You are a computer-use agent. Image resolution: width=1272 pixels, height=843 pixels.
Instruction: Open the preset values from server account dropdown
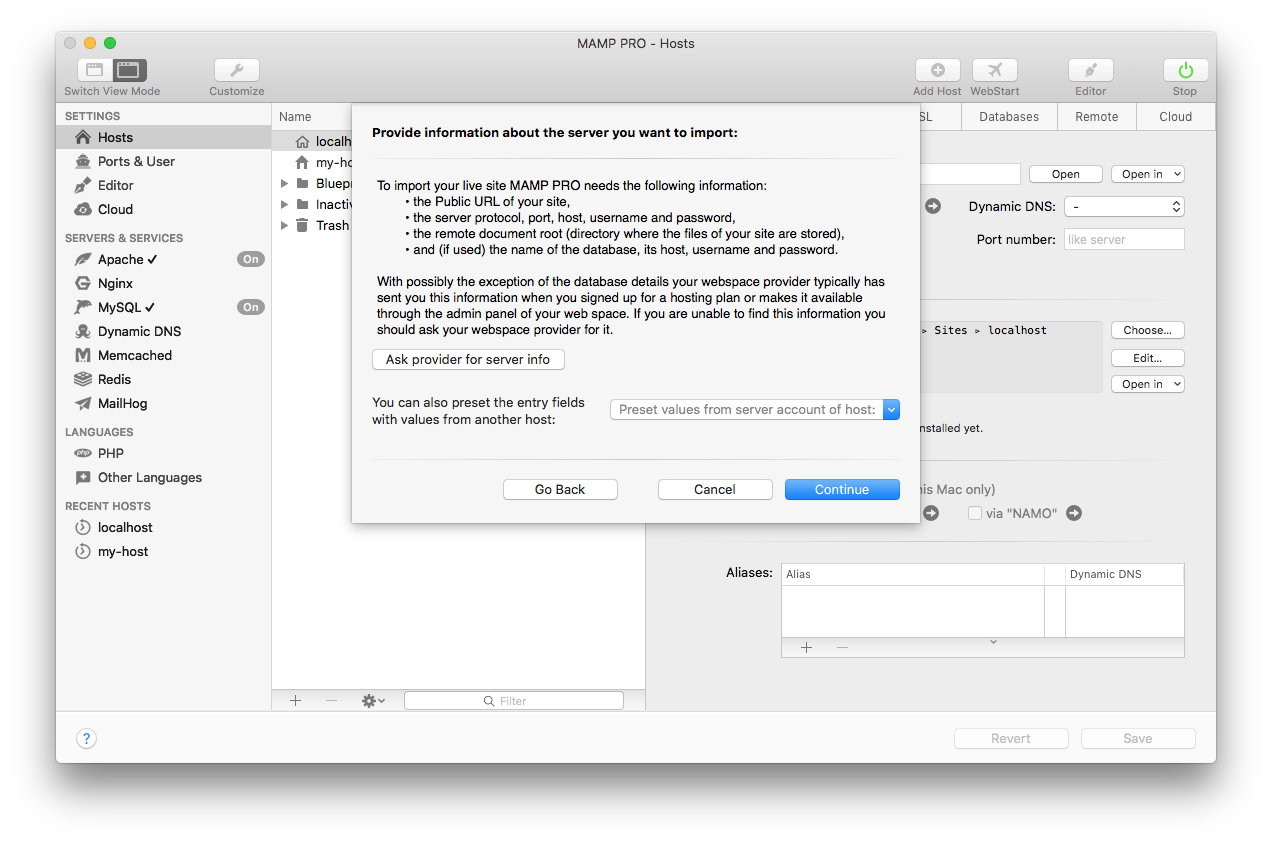(x=890, y=409)
